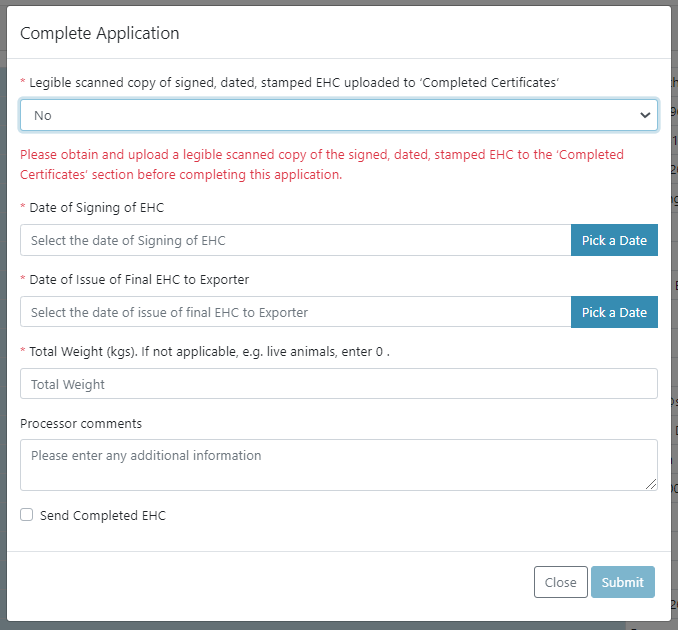Close the Complete Application dialog

pos(560,582)
